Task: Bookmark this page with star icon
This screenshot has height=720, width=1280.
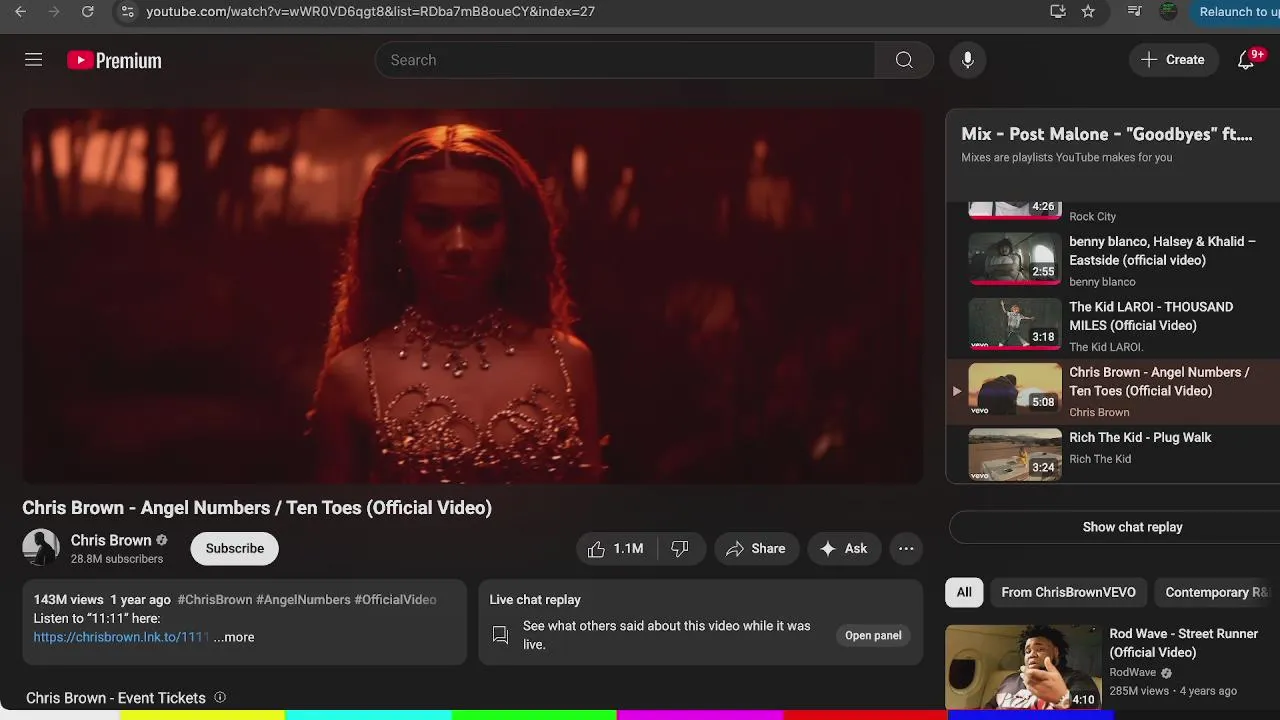Action: coord(1088,12)
